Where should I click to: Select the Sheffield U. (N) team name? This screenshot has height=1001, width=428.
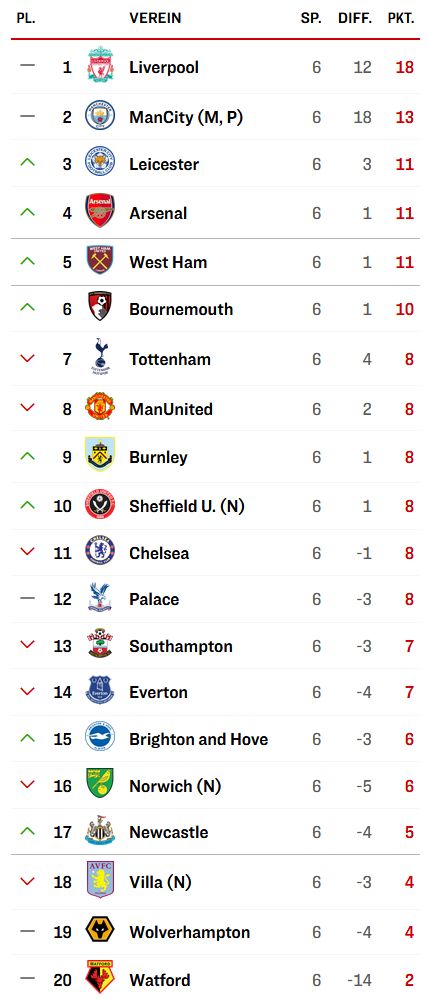click(x=187, y=506)
